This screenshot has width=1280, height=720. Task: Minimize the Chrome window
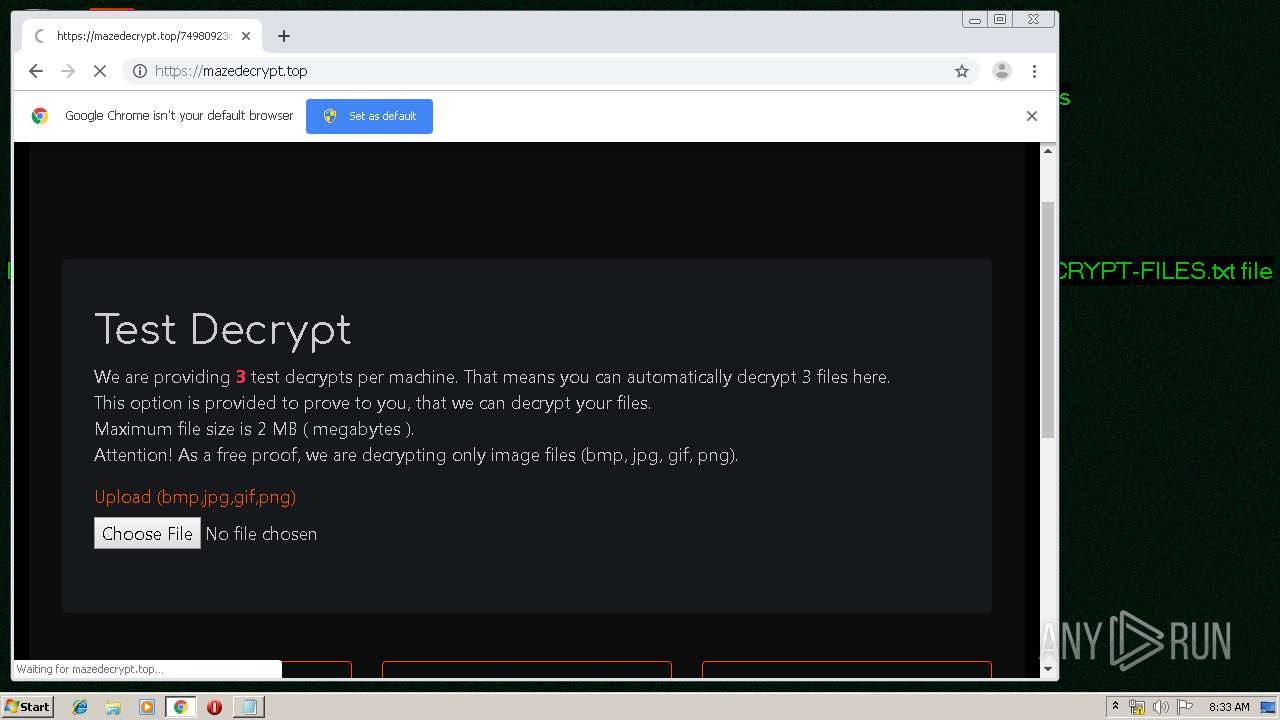[975, 19]
